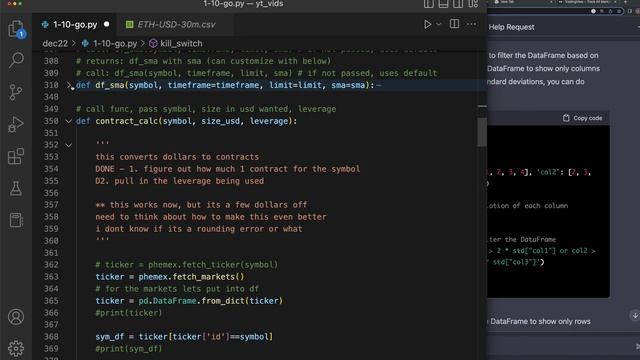Run the Python file with play button

click(427, 24)
